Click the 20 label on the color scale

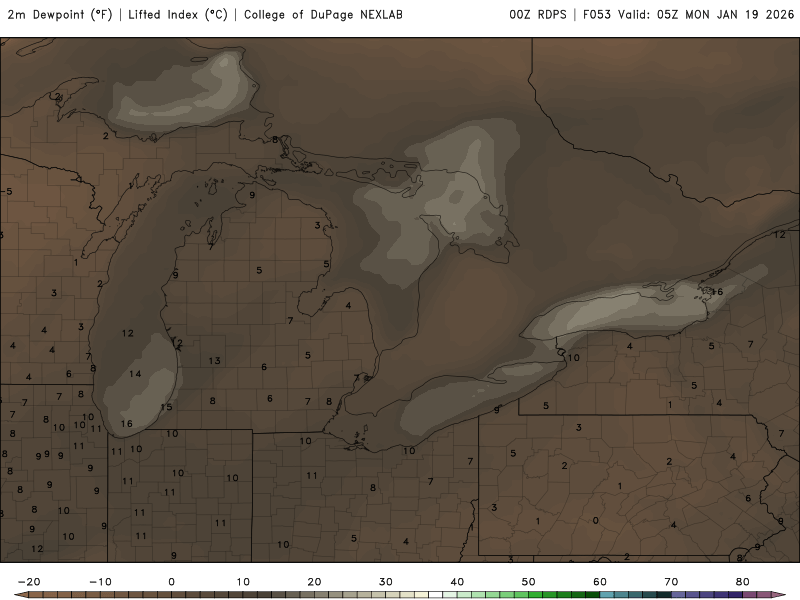click(314, 582)
